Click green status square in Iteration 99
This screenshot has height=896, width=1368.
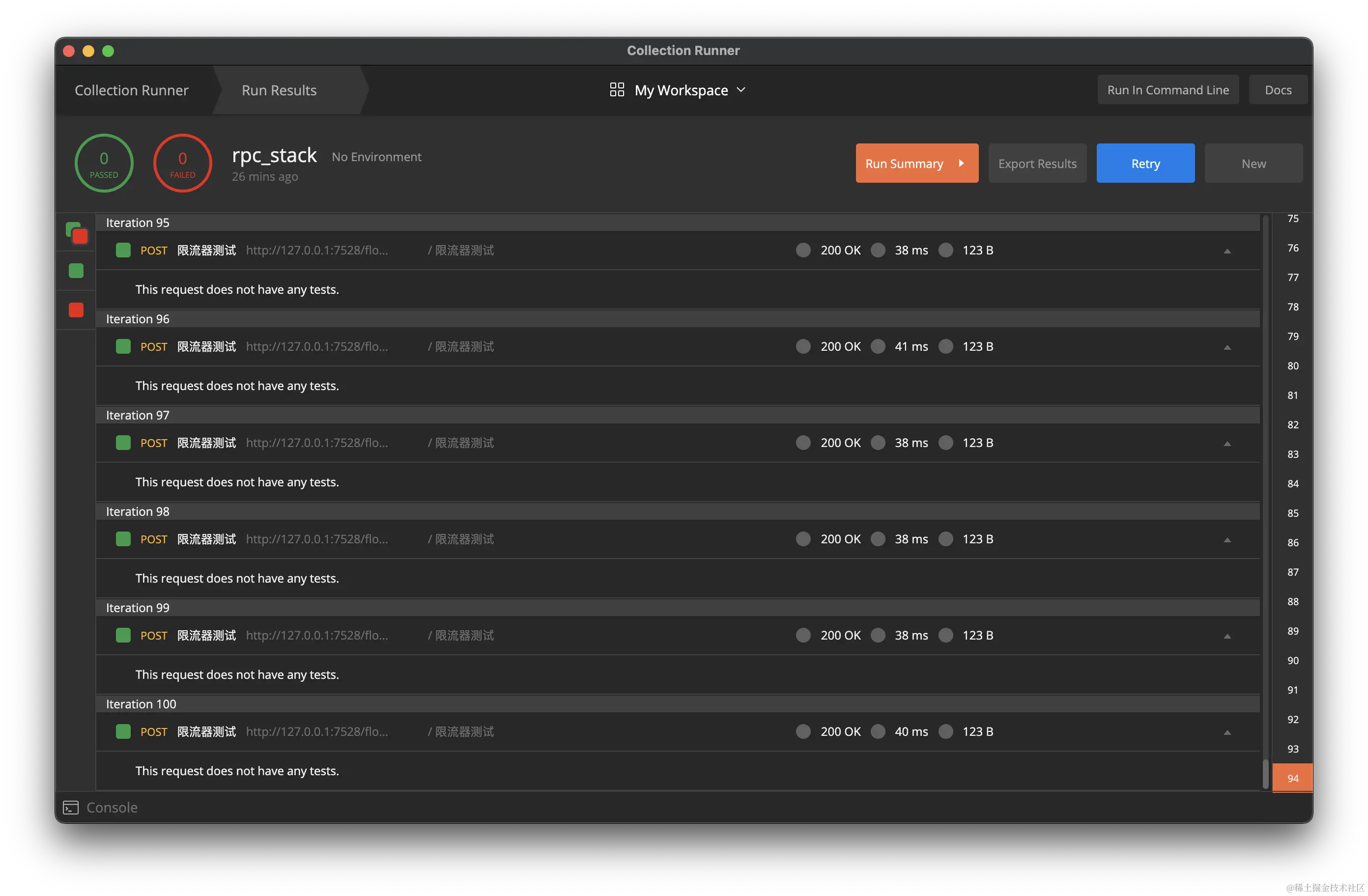point(123,635)
